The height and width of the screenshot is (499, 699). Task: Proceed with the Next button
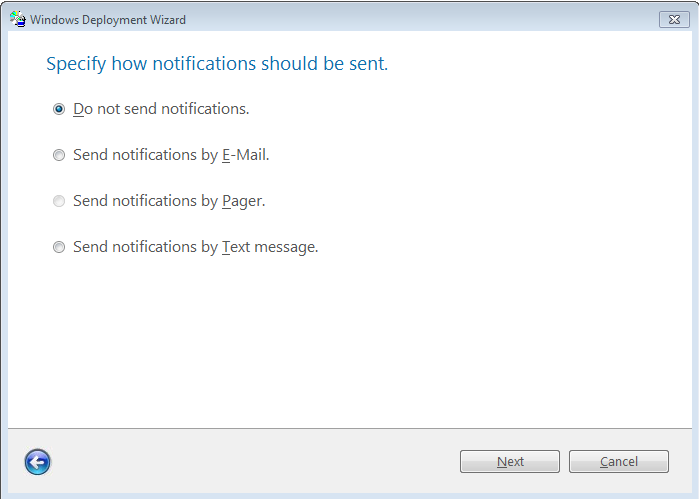[510, 461]
